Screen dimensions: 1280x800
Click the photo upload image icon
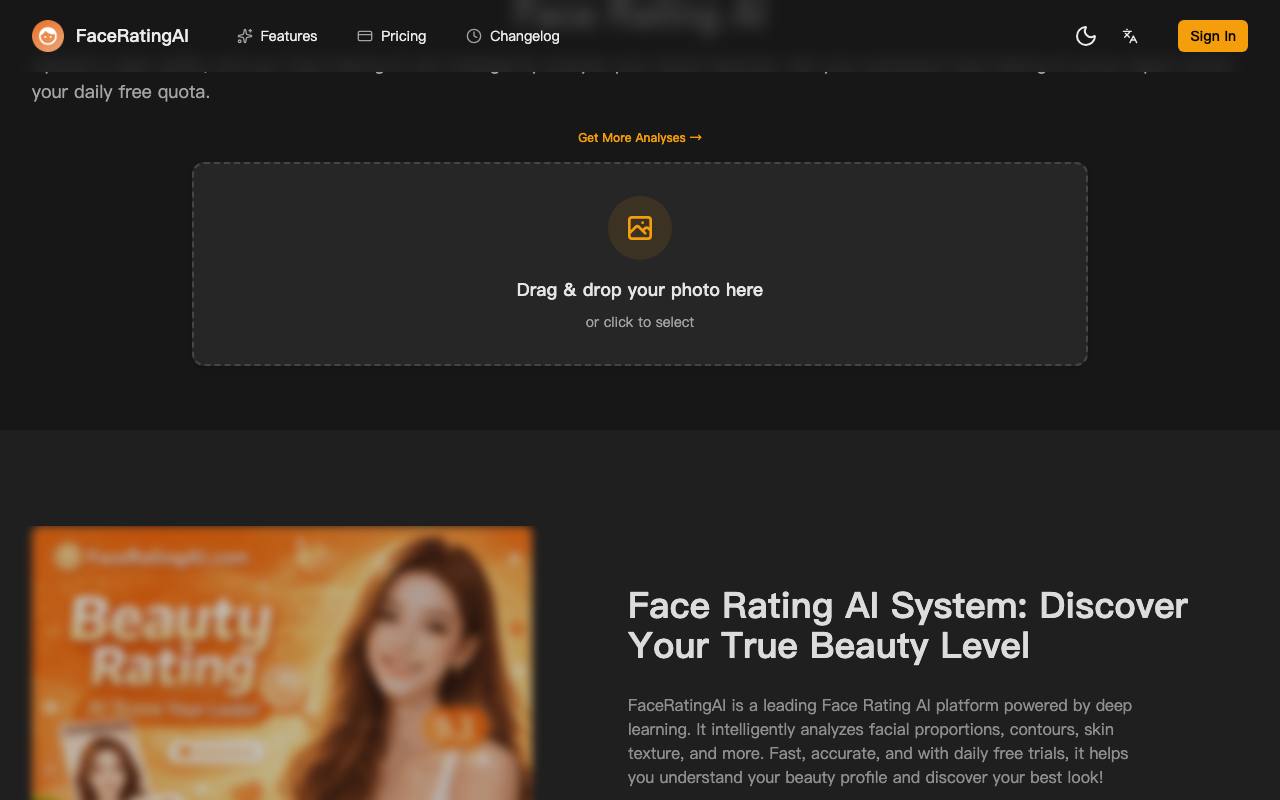(640, 228)
